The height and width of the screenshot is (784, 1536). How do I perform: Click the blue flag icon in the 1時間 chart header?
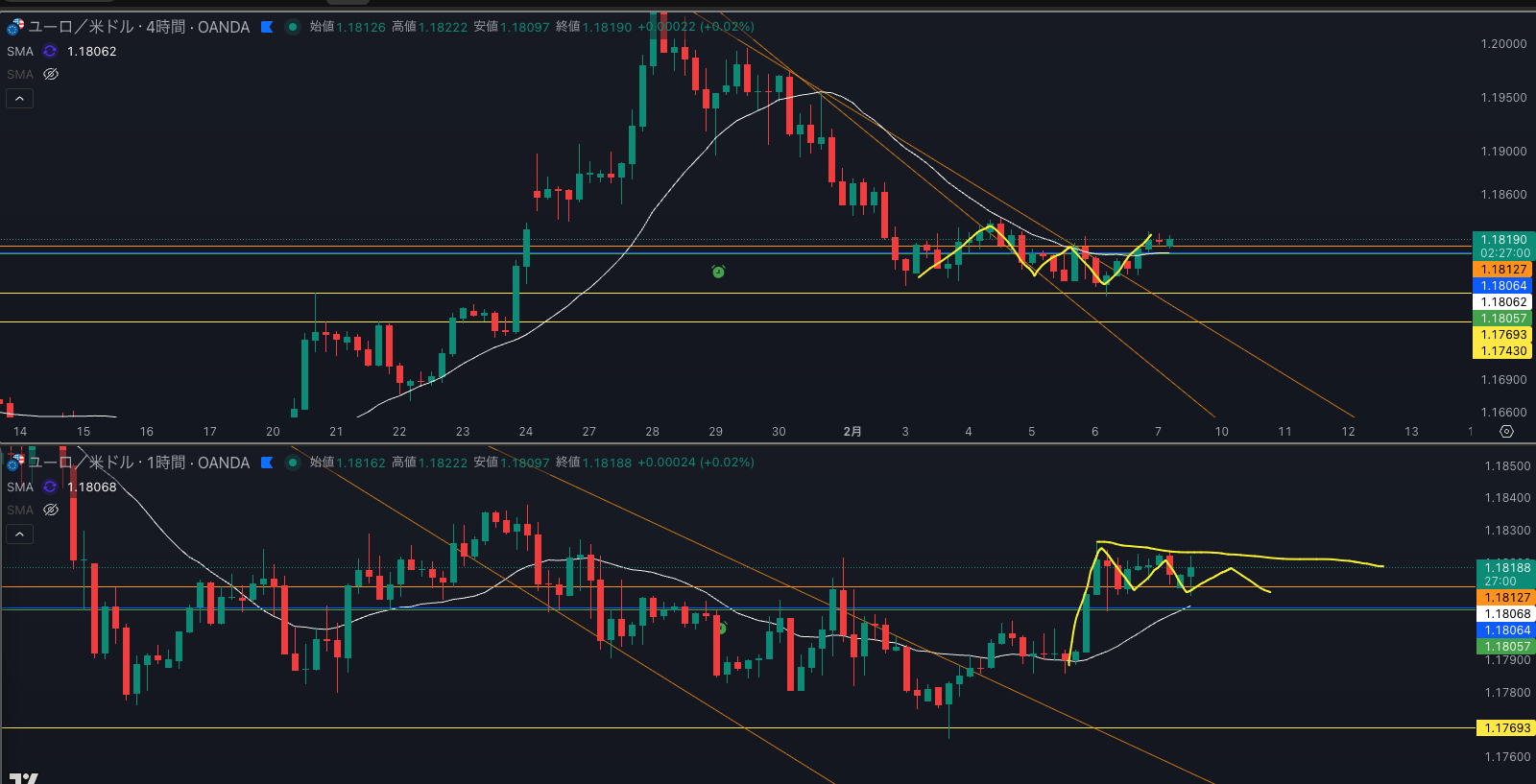[x=267, y=463]
